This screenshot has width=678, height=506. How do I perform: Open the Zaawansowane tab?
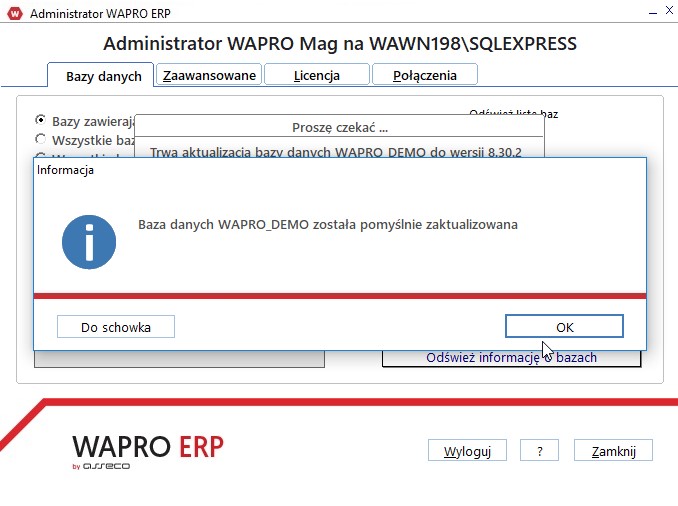(x=209, y=75)
